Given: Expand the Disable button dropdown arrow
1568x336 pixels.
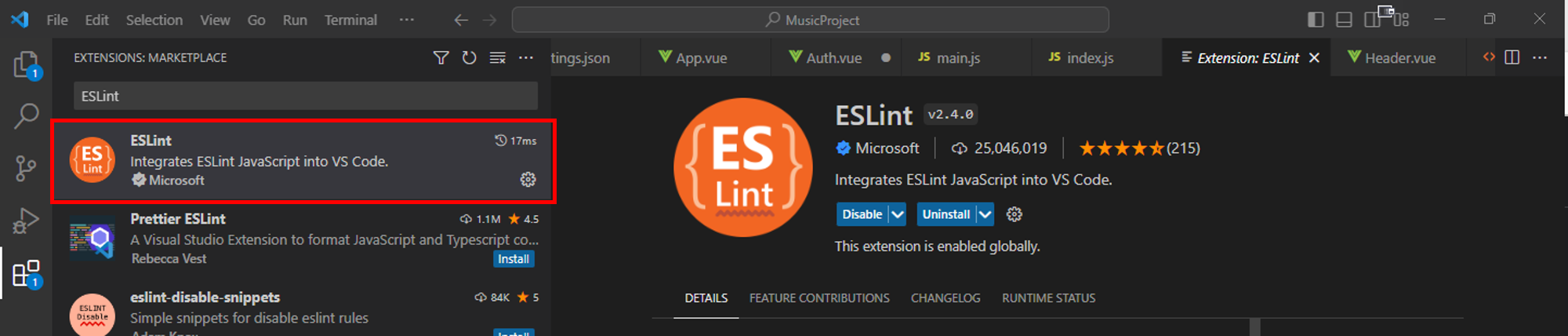Looking at the screenshot, I should (898, 214).
